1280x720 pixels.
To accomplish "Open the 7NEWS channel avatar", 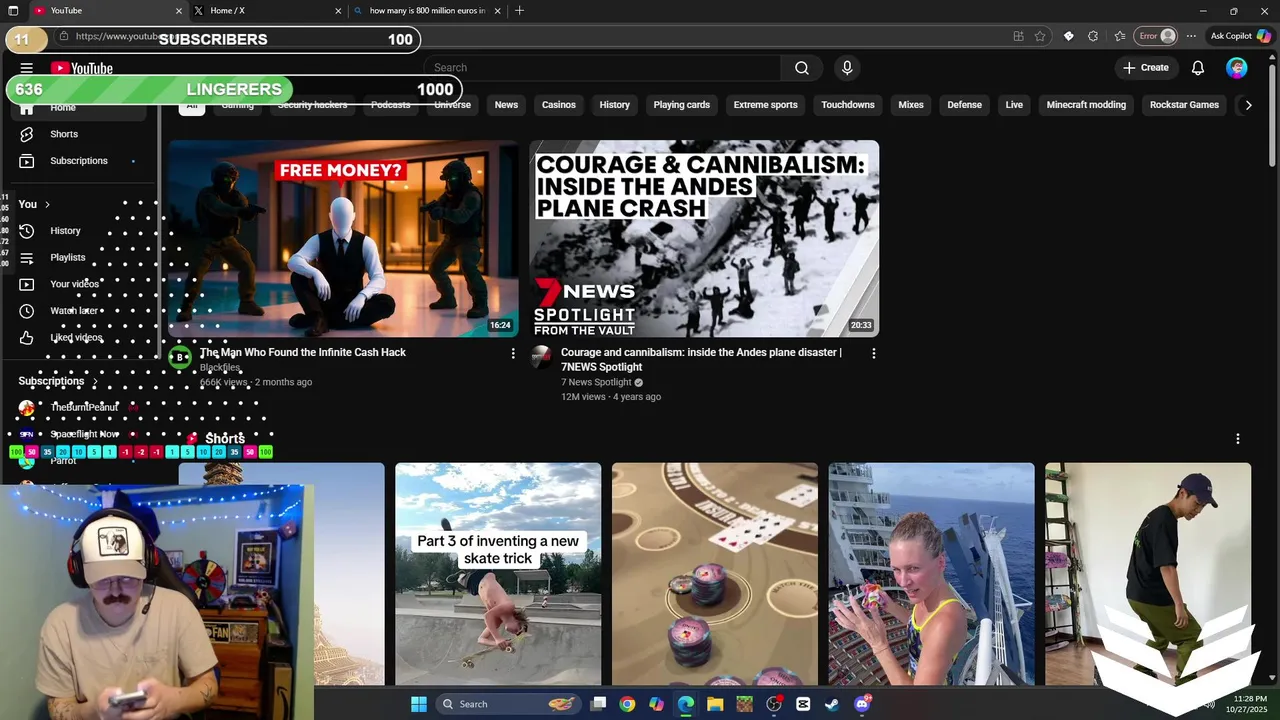I will pyautogui.click(x=541, y=357).
